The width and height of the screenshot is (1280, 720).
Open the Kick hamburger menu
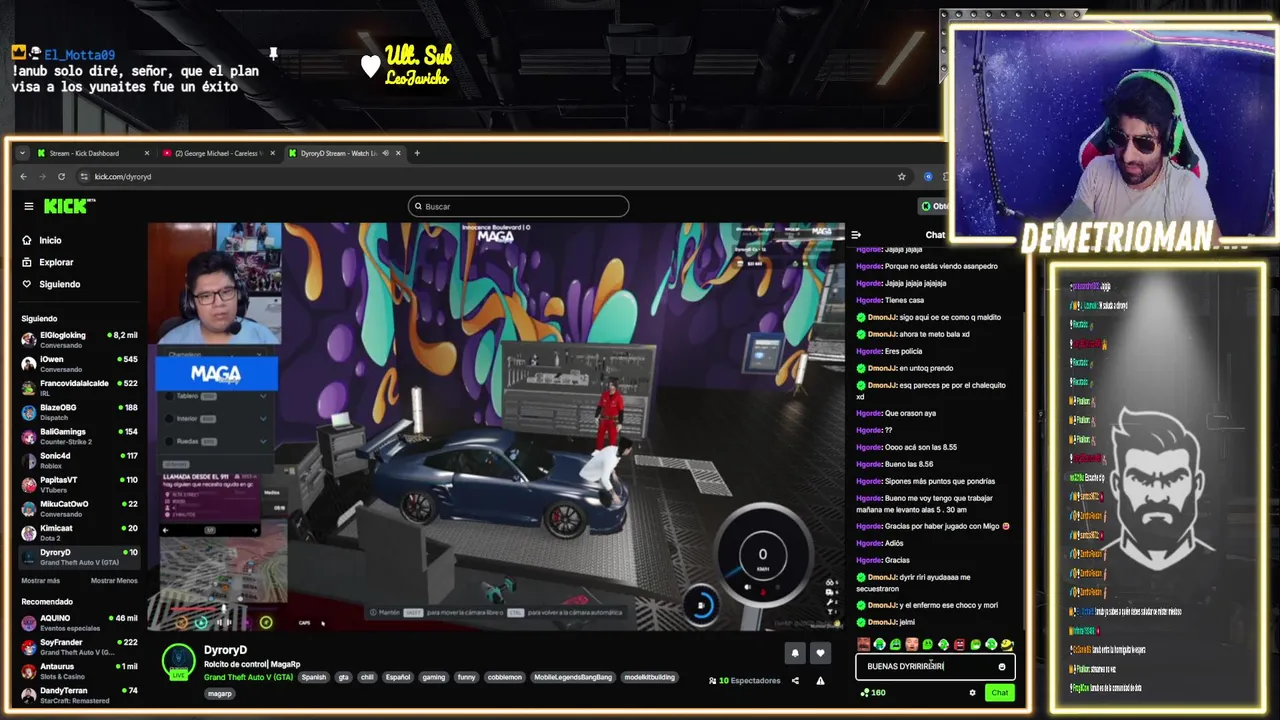[x=29, y=206]
